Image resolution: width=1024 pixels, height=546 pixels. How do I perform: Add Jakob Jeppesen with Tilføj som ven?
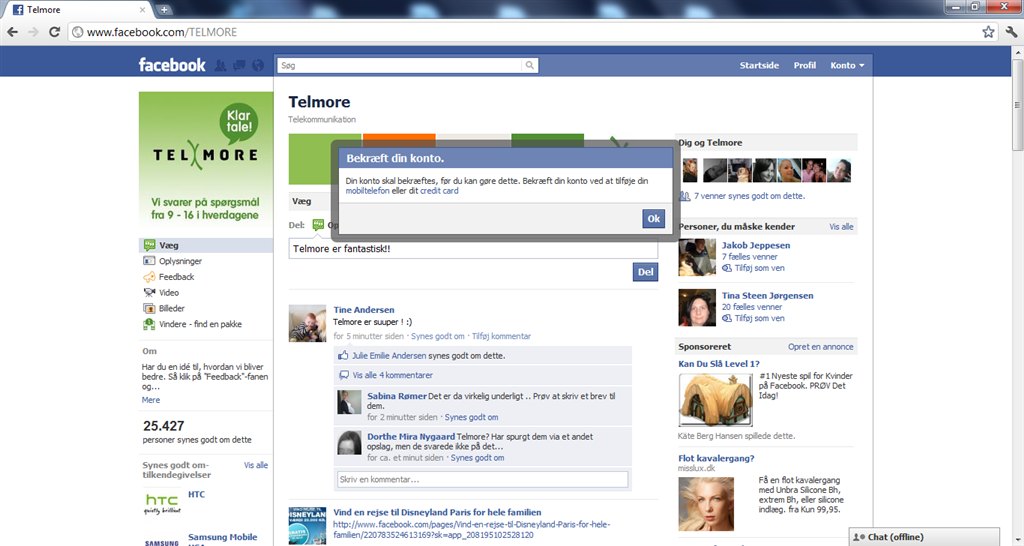click(x=760, y=268)
